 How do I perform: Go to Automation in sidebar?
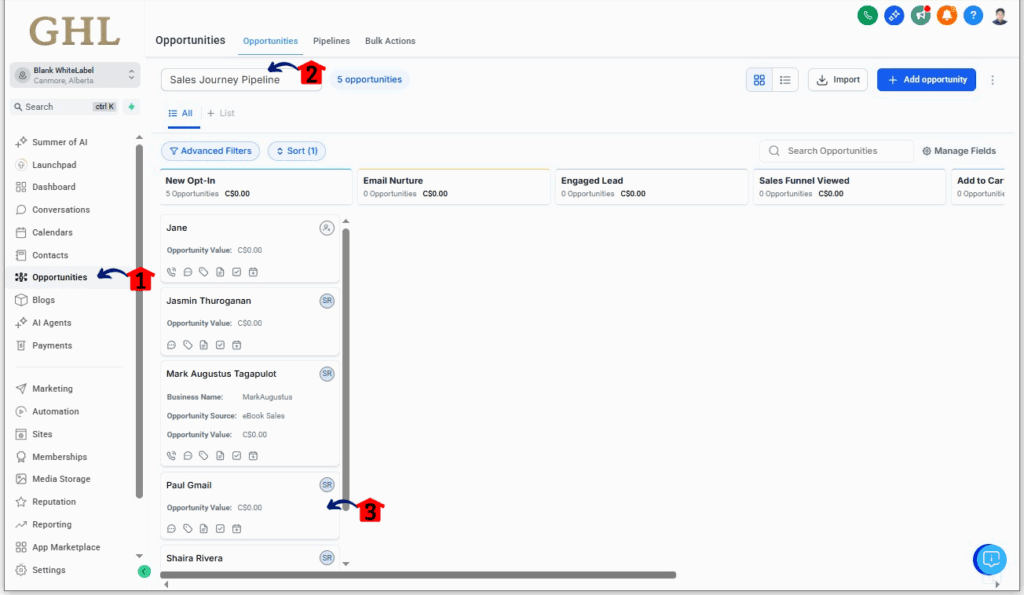[x=56, y=411]
